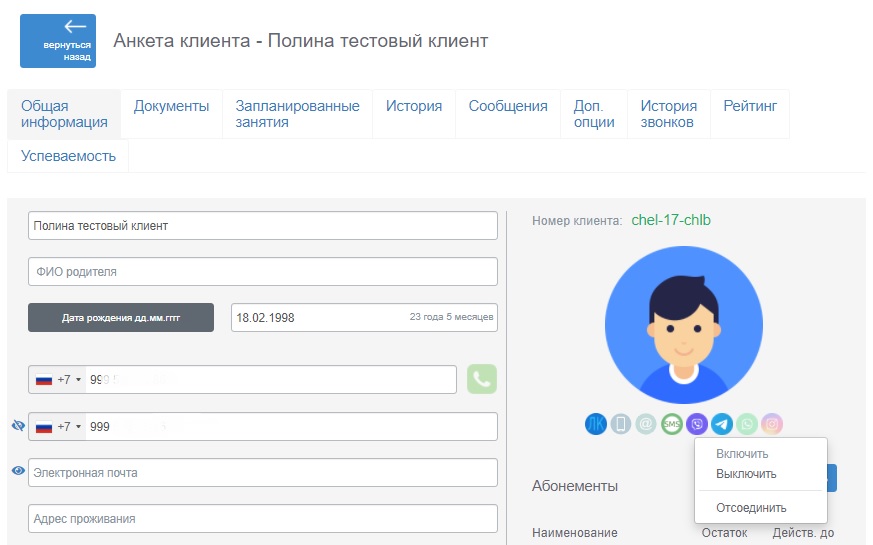This screenshot has height=545, width=873.
Task: Click the Instagram channel icon
Action: click(772, 424)
